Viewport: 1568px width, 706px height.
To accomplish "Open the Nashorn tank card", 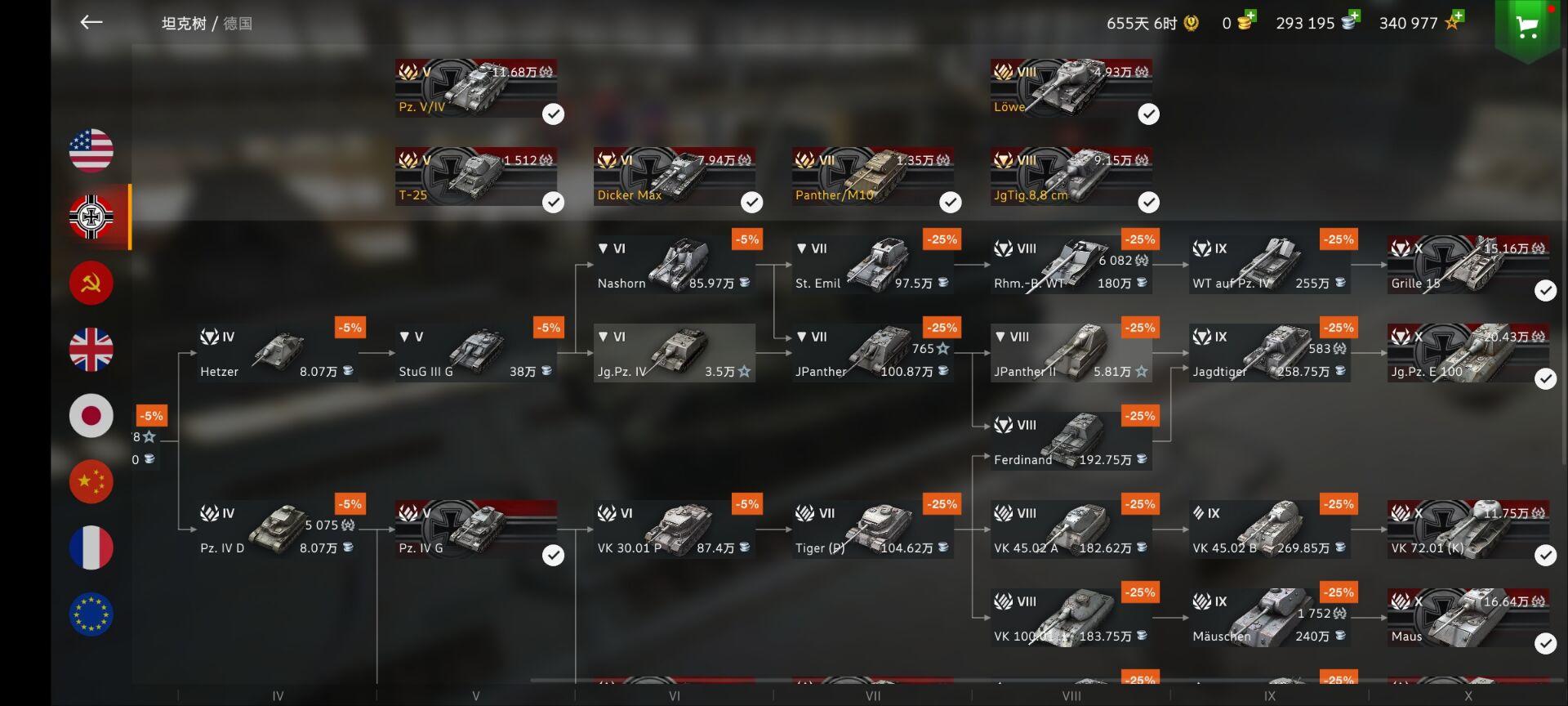I will (675, 265).
